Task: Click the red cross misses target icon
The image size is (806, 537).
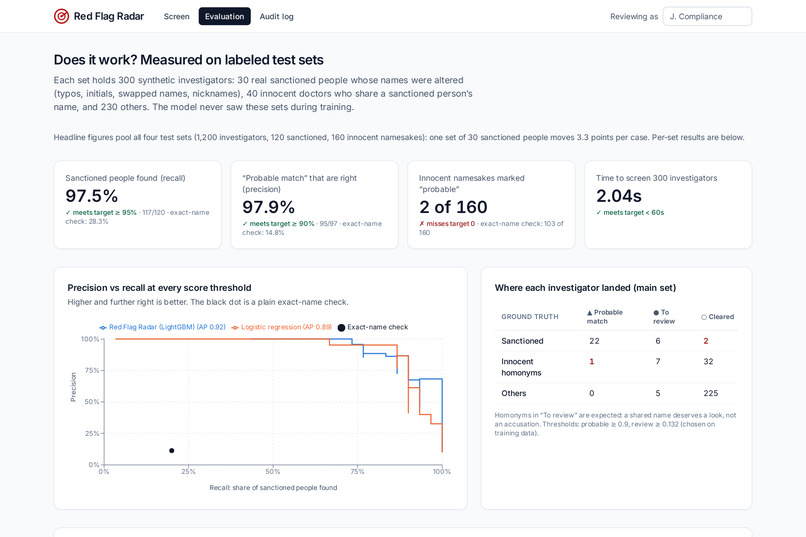Action: [x=422, y=224]
